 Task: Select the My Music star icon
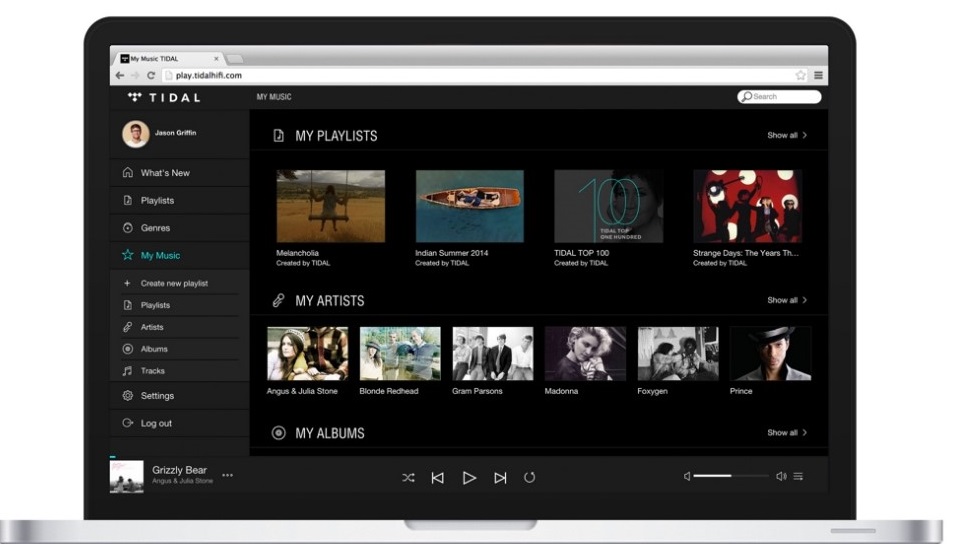pos(128,255)
